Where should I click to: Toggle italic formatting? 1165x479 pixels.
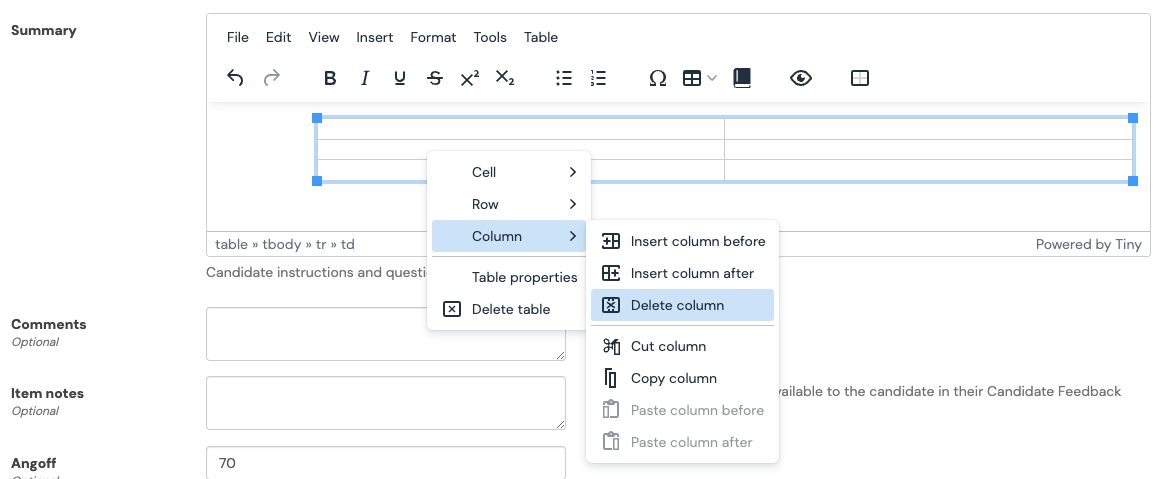(x=365, y=78)
